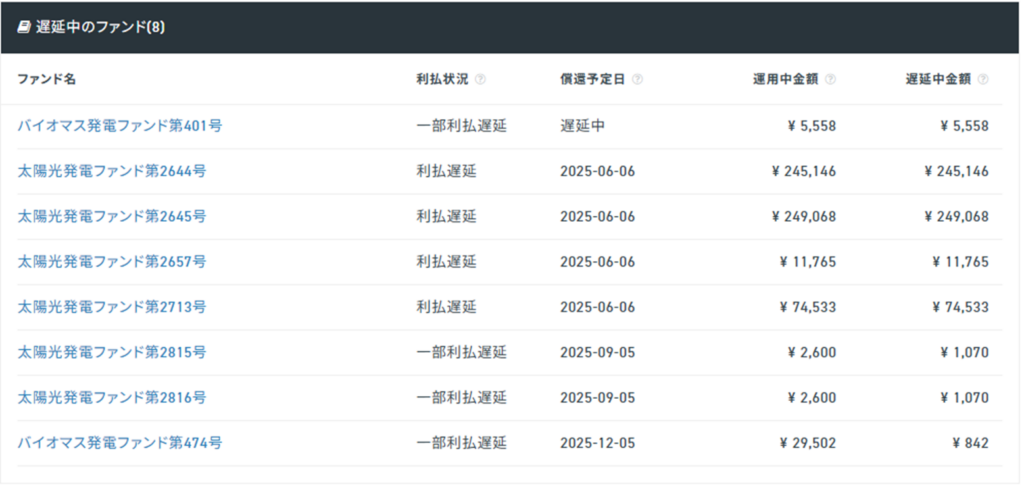1024x487 pixels.
Task: Click the ファンド名 column header
Action: pyautogui.click(x=46, y=80)
